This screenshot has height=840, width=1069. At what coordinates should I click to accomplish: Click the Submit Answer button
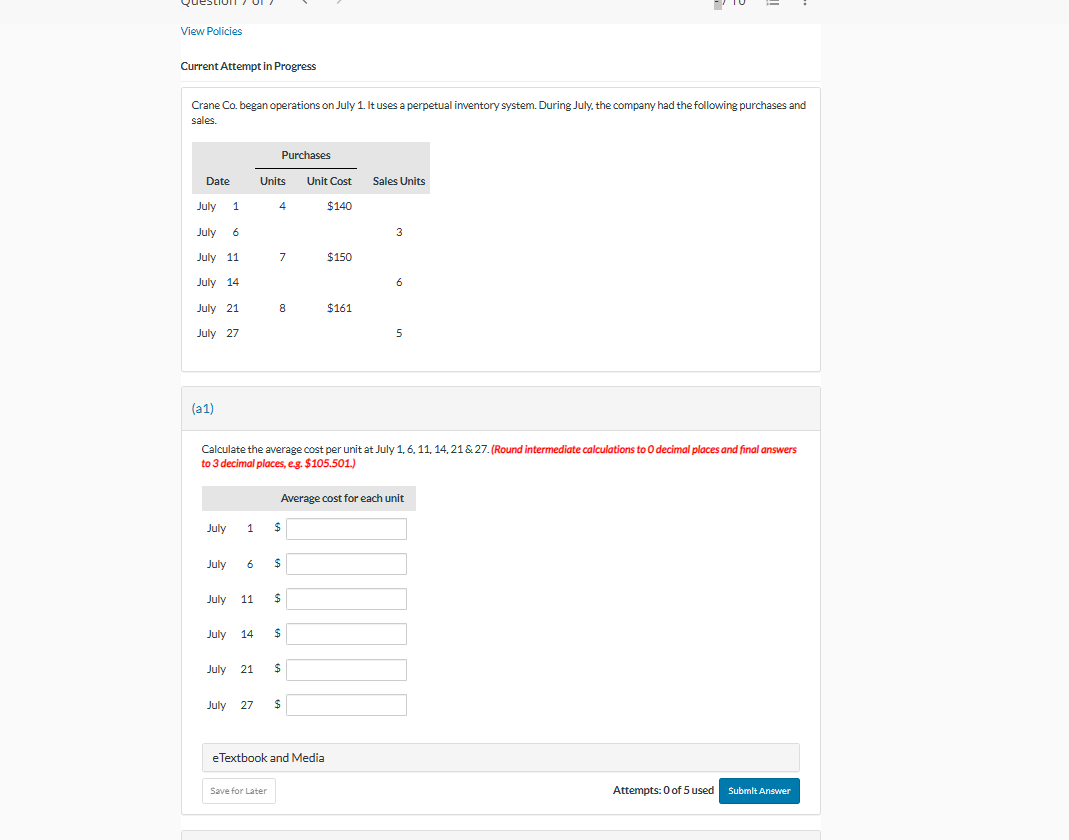(759, 790)
